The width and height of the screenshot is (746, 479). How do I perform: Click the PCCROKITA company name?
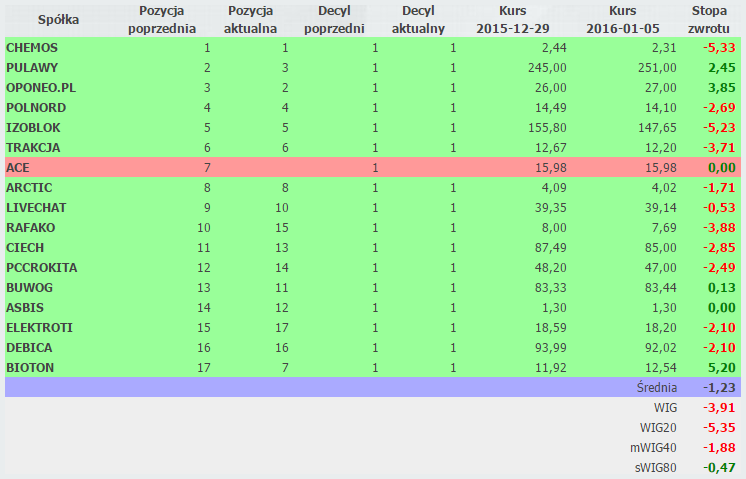42,268
